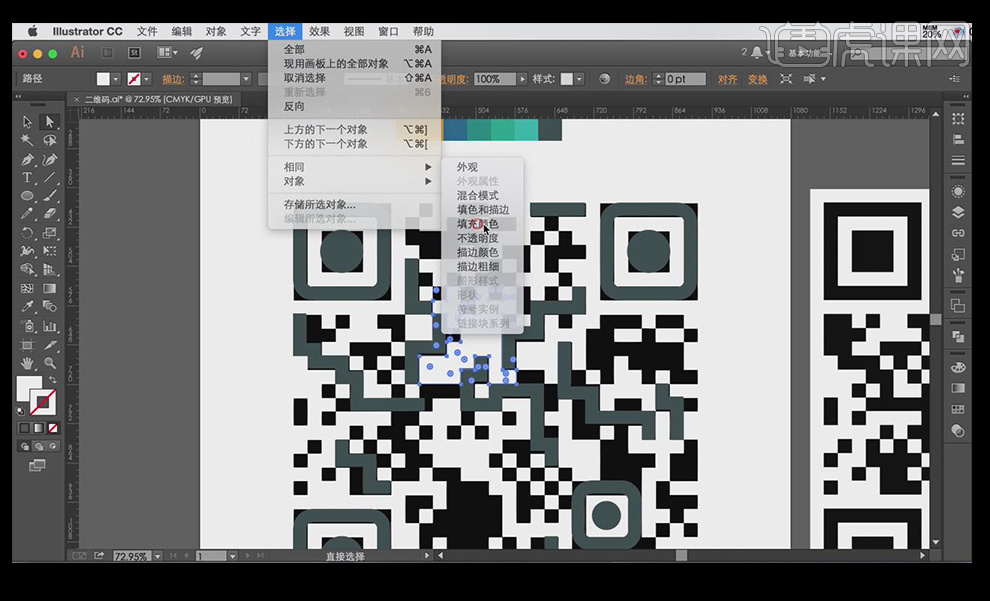Viewport: 990px width, 601px height.
Task: Set paint mode to None
Action: tap(51, 428)
